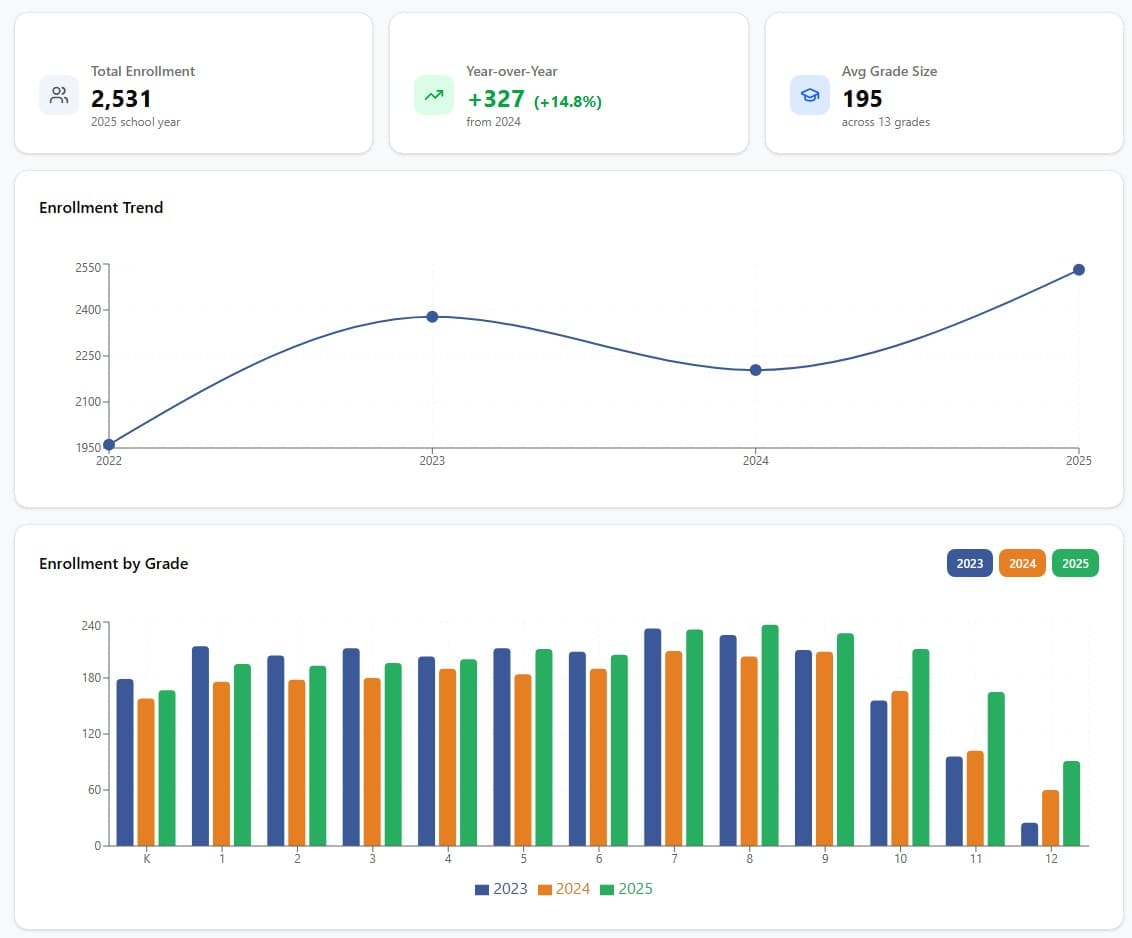Click the green 2025 bar for grade 10
The image size is (1132, 938).
921,747
